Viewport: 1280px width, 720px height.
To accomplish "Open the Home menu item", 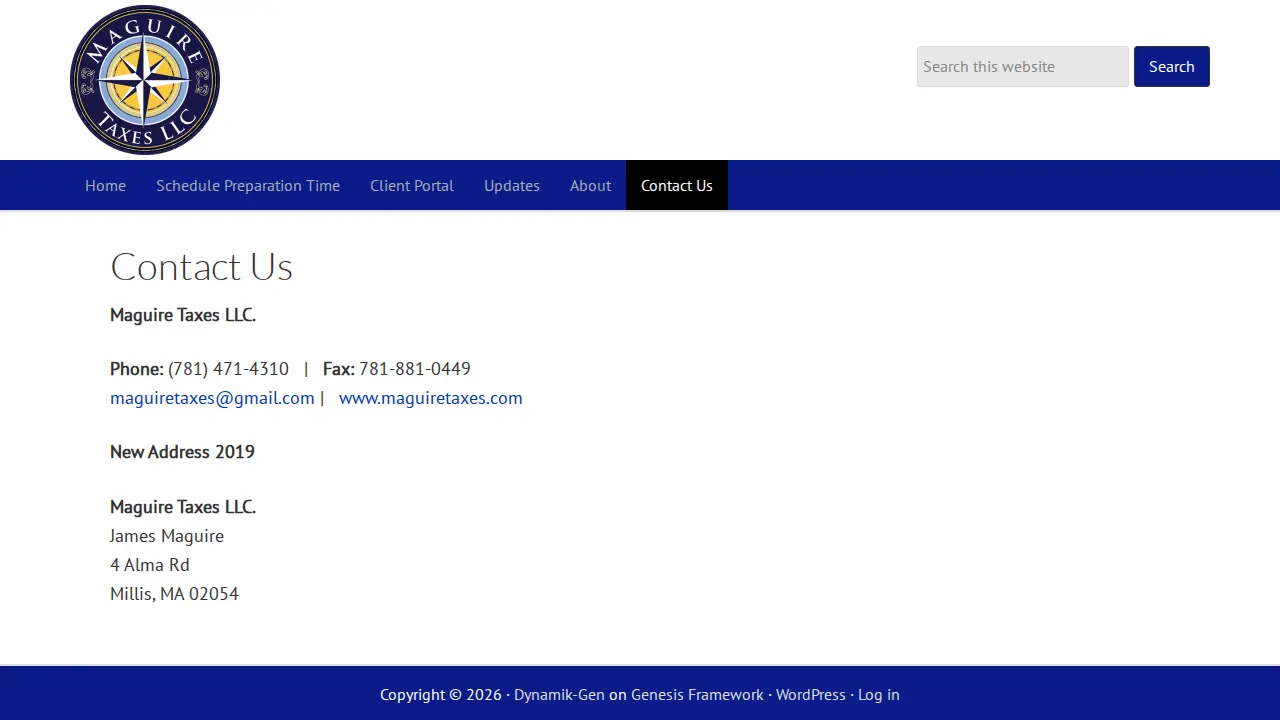I will tap(105, 185).
